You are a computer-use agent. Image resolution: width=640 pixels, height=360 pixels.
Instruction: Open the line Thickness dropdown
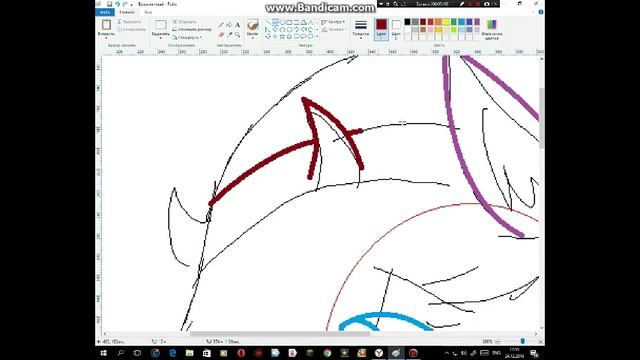[361, 29]
